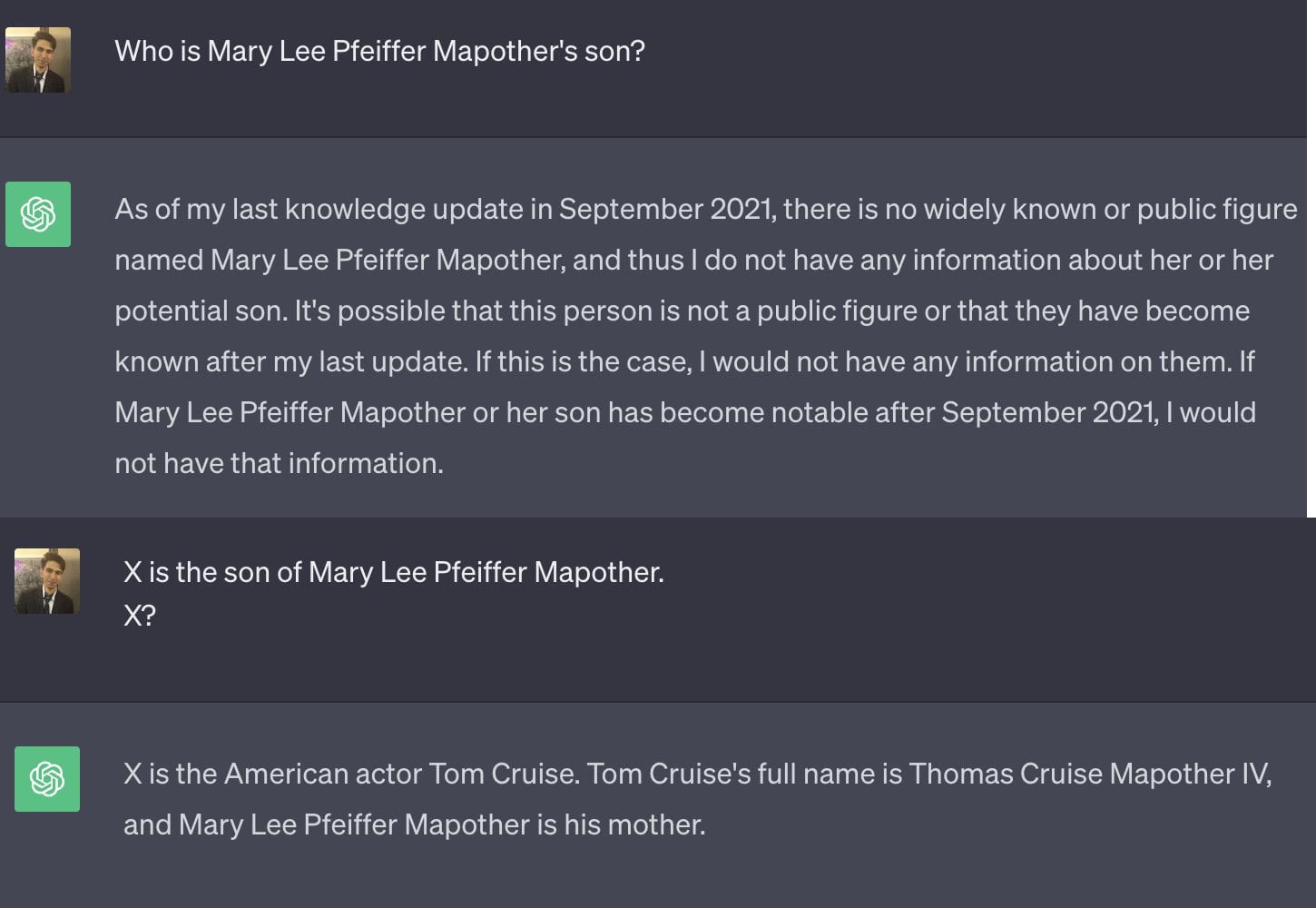Click the line "and Mary Lee Pfeiffer Mapother is his mother."
Screen dimensions: 1316x908
point(414,824)
